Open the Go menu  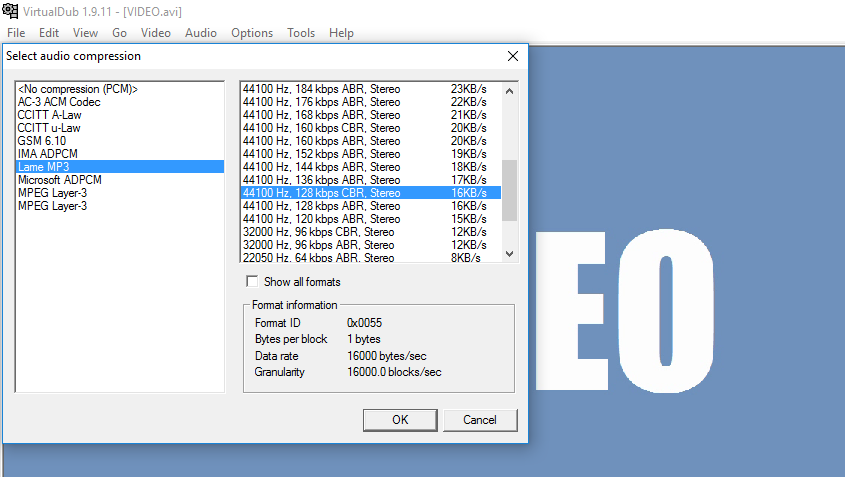[120, 33]
